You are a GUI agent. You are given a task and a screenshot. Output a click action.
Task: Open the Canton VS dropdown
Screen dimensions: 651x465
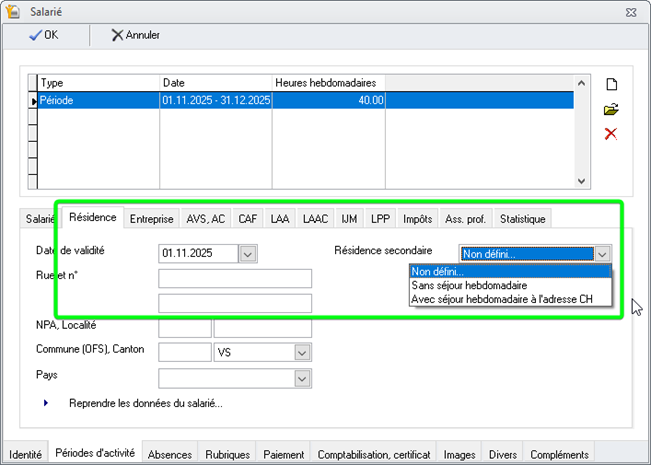click(x=302, y=352)
